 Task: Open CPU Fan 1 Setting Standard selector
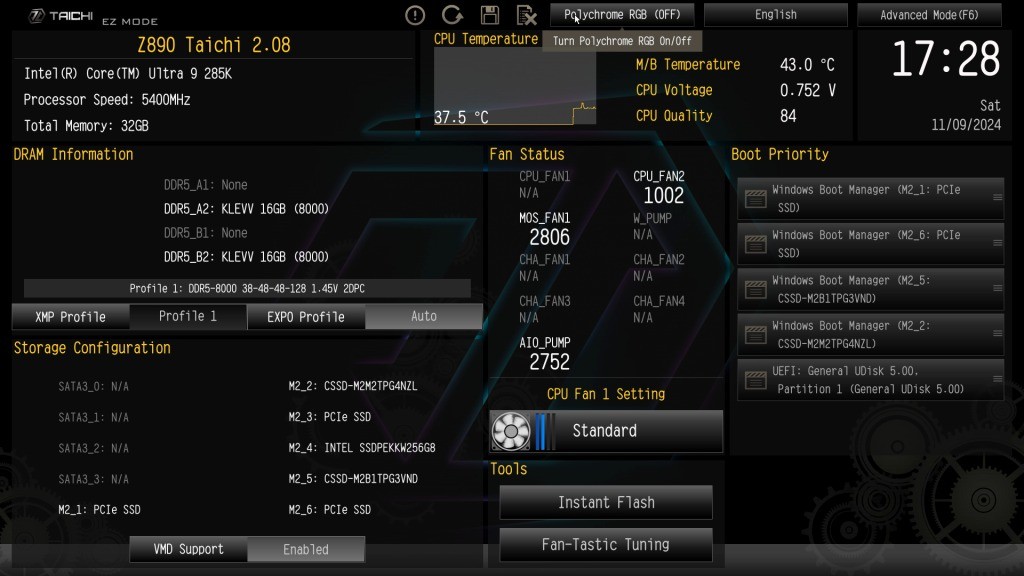click(606, 431)
